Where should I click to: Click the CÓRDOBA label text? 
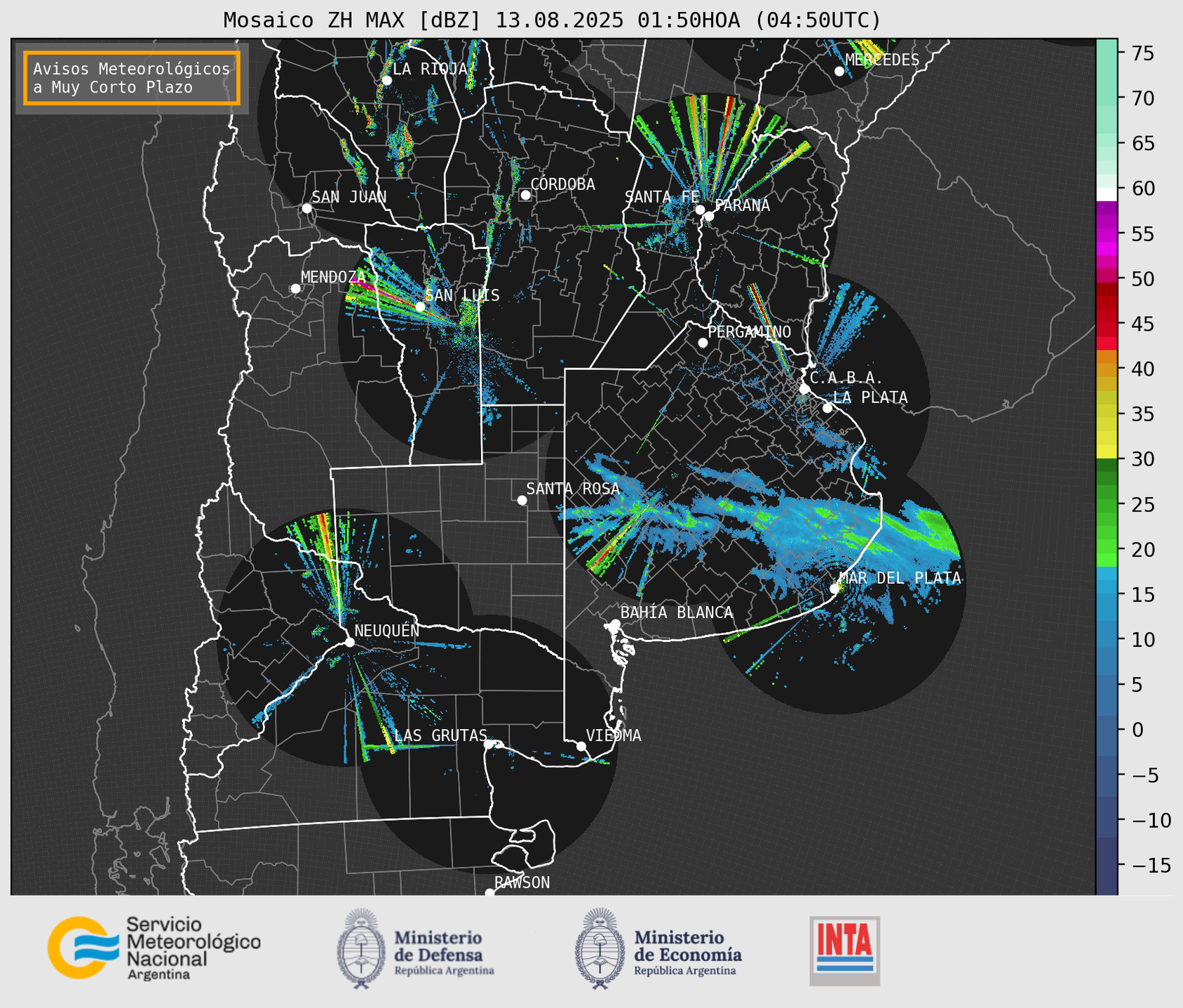point(562,184)
